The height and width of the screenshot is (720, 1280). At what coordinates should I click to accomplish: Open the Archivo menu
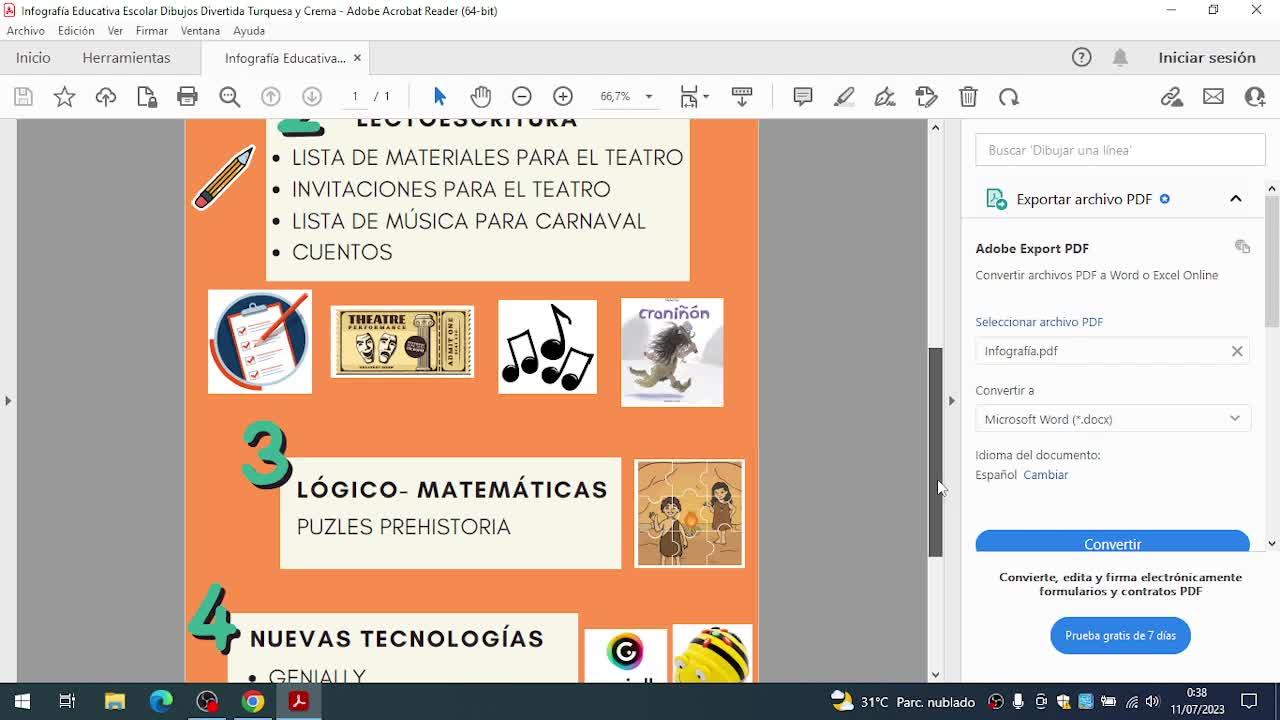pos(26,31)
